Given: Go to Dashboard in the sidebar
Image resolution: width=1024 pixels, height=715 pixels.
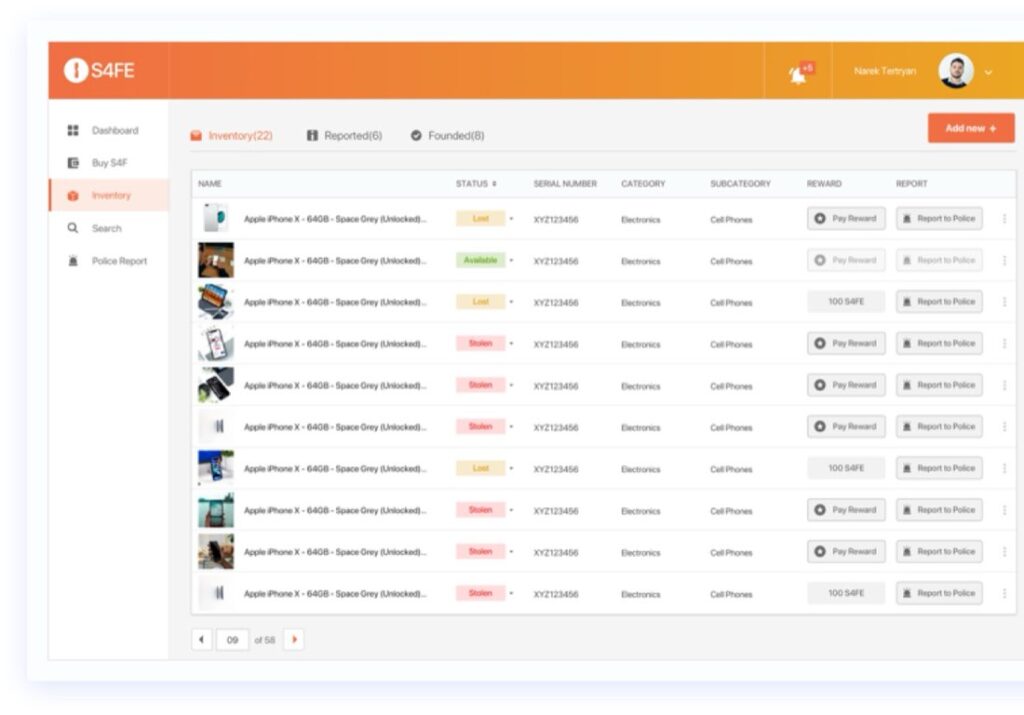Looking at the screenshot, I should (x=108, y=130).
